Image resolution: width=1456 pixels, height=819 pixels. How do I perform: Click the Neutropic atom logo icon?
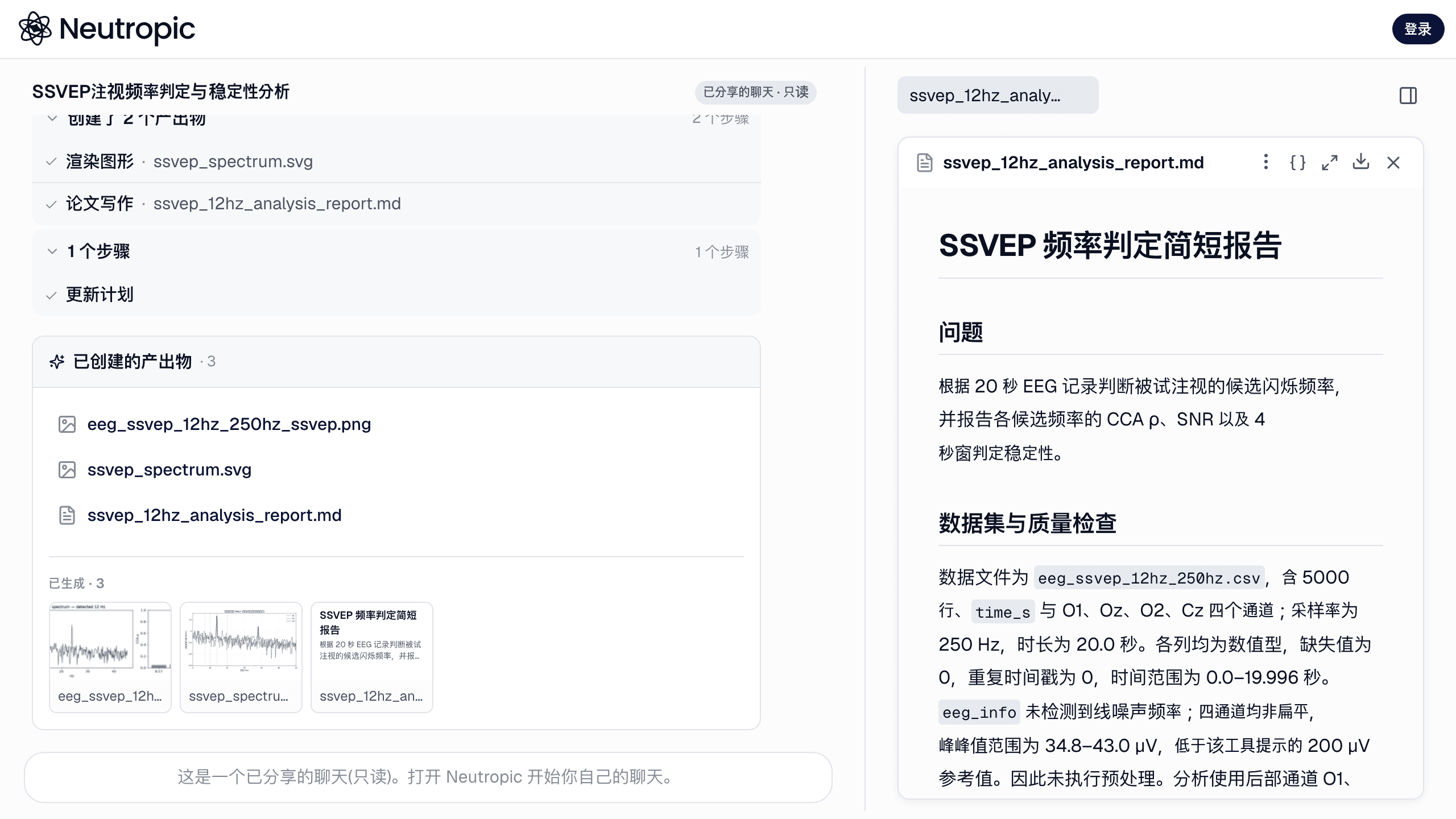tap(35, 28)
